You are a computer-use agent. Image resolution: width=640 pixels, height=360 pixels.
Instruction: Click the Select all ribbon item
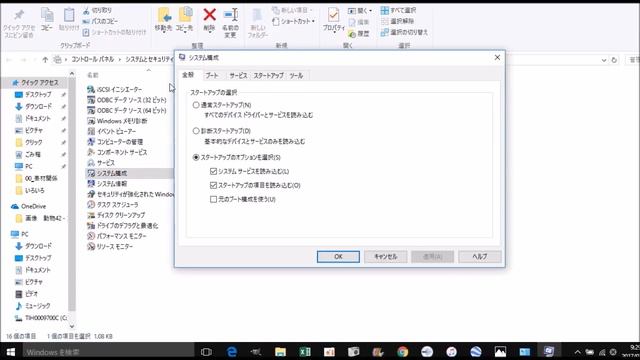click(x=398, y=10)
